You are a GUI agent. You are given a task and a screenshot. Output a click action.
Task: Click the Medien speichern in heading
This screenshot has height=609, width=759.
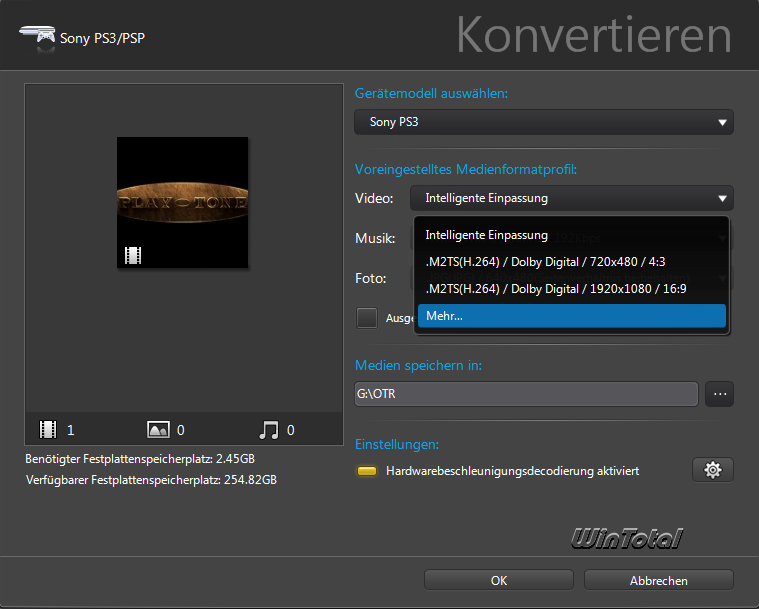pos(418,365)
